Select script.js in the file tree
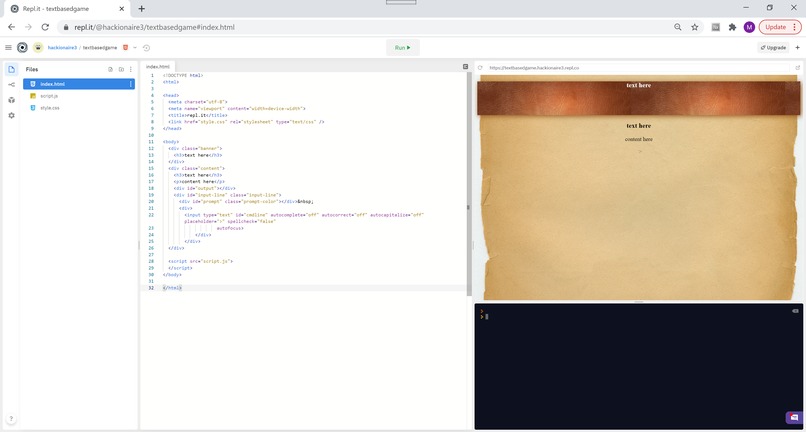The height and width of the screenshot is (432, 806). pos(79,96)
